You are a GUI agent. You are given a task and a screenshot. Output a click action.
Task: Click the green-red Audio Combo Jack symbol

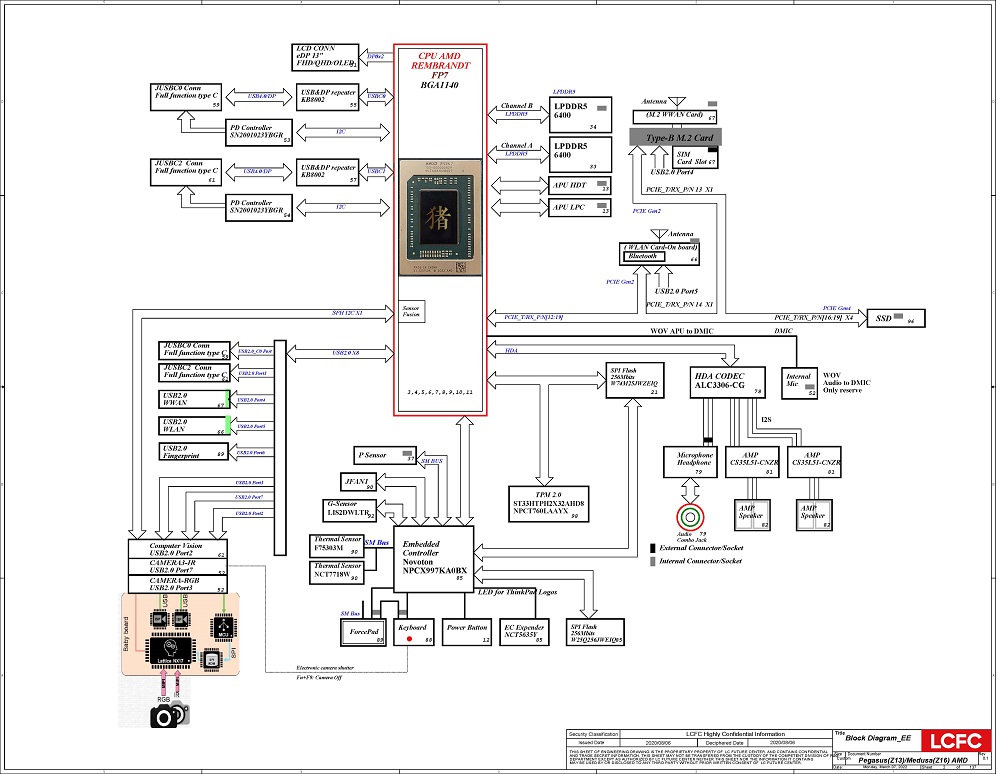[x=689, y=517]
